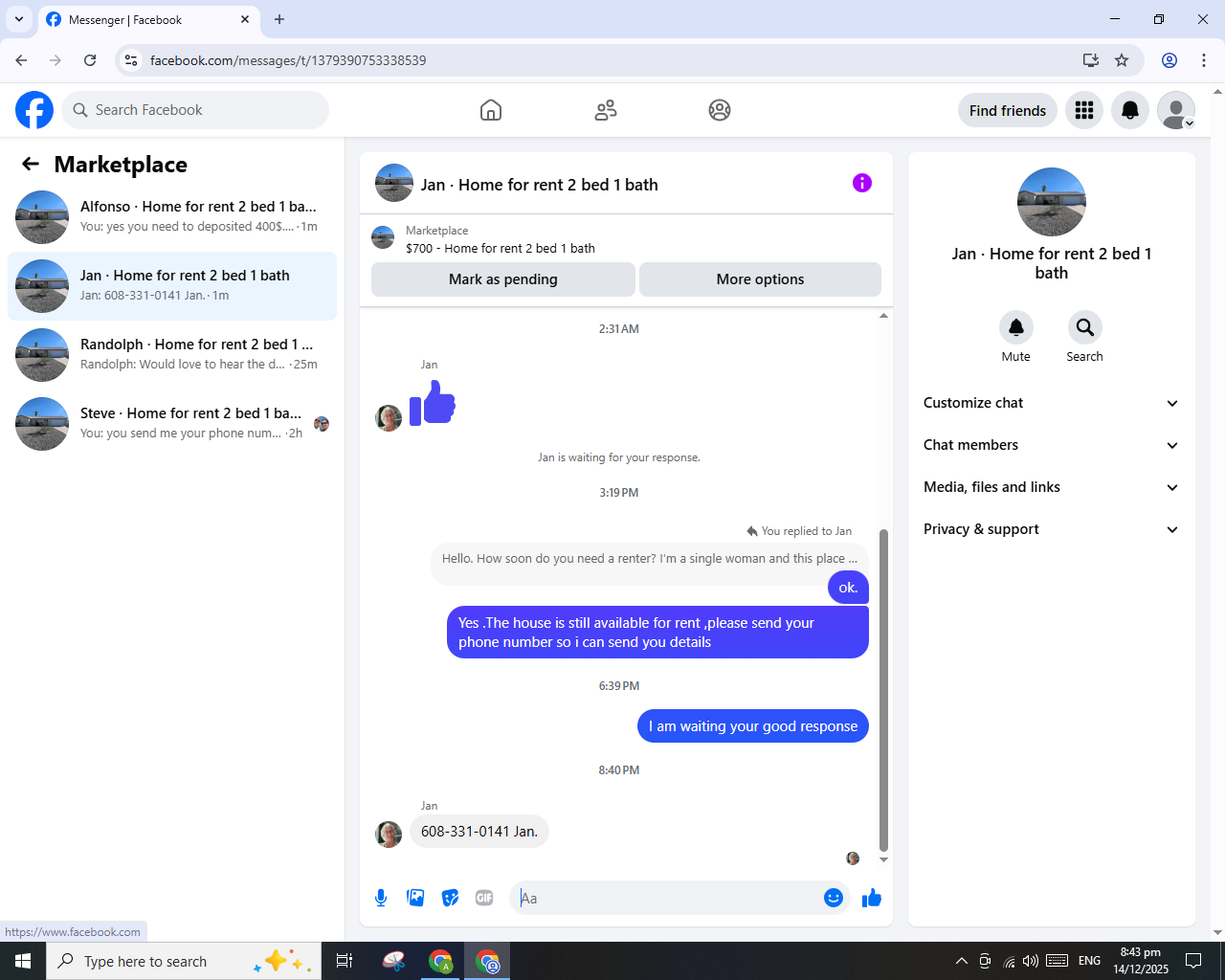Click 'I am waiting your good response' message
This screenshot has height=980, width=1225.
(x=753, y=726)
